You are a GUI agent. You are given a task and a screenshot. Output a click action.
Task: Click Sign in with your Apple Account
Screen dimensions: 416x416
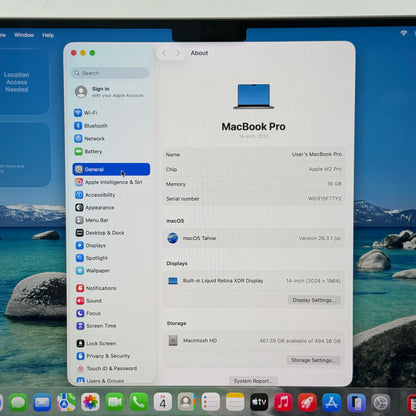click(x=109, y=92)
